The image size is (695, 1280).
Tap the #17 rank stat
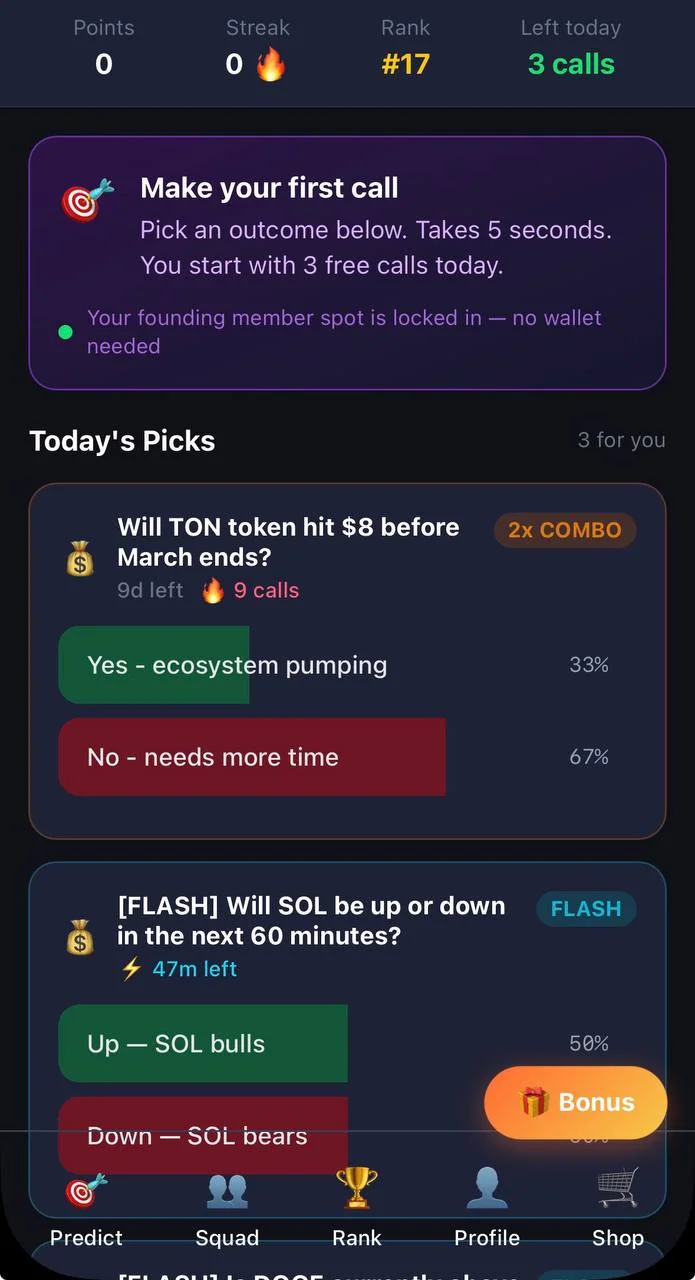tap(405, 65)
